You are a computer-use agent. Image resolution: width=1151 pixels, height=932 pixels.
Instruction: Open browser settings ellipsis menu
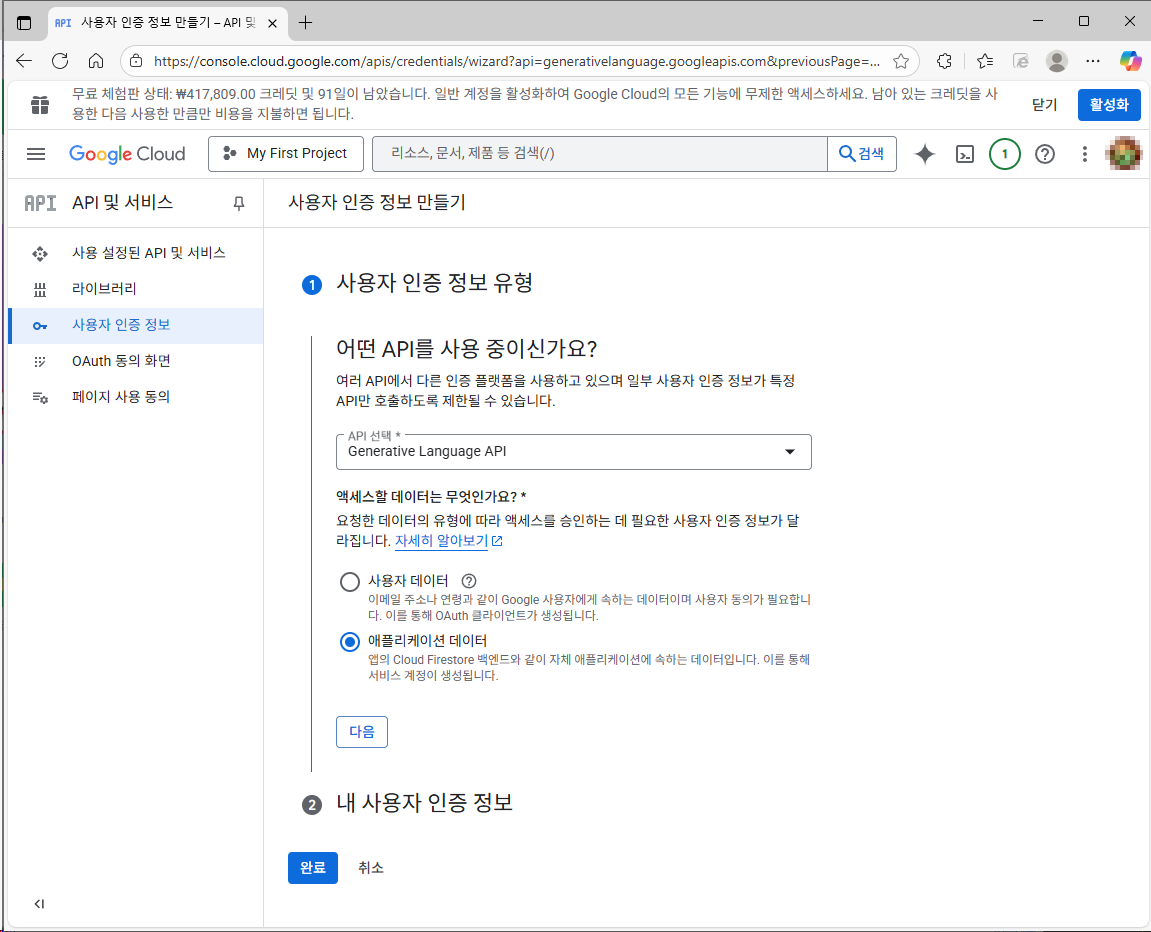click(1093, 61)
